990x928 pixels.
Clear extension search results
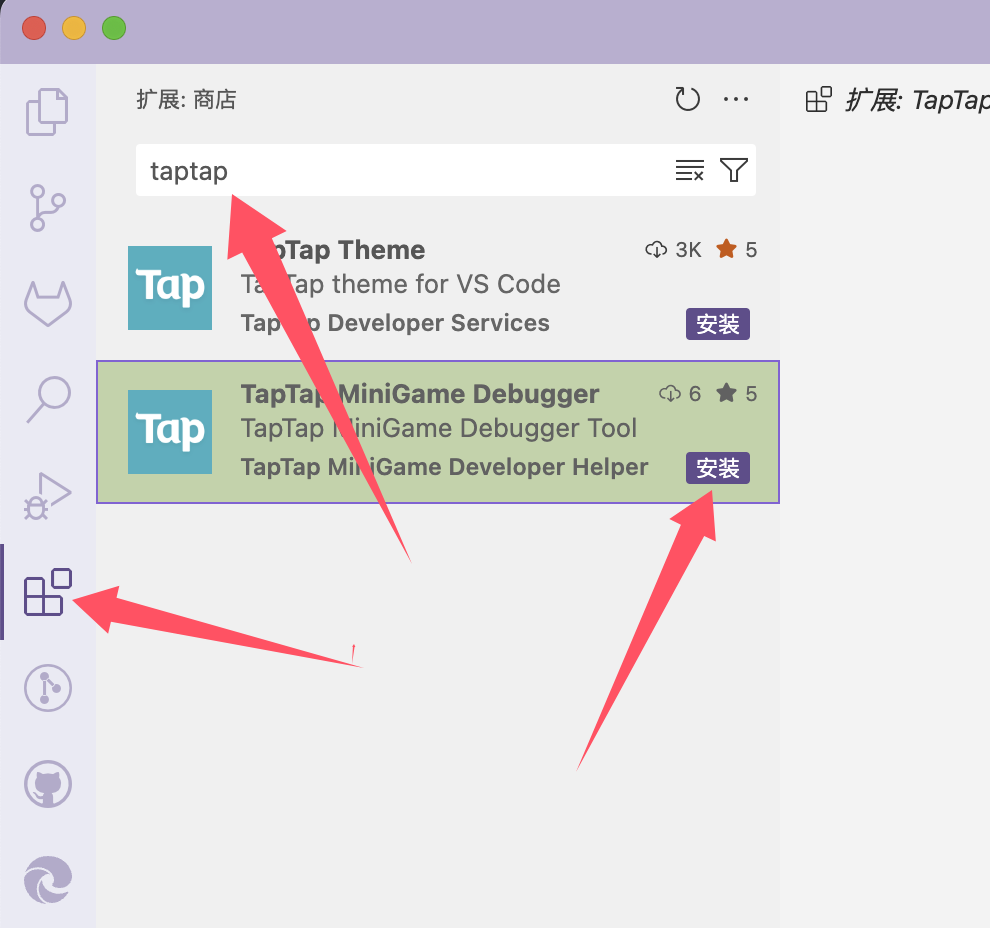(689, 170)
